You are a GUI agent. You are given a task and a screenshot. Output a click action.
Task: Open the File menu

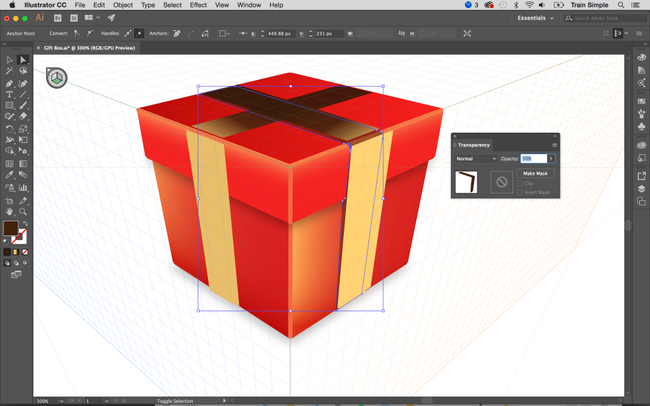coord(80,5)
